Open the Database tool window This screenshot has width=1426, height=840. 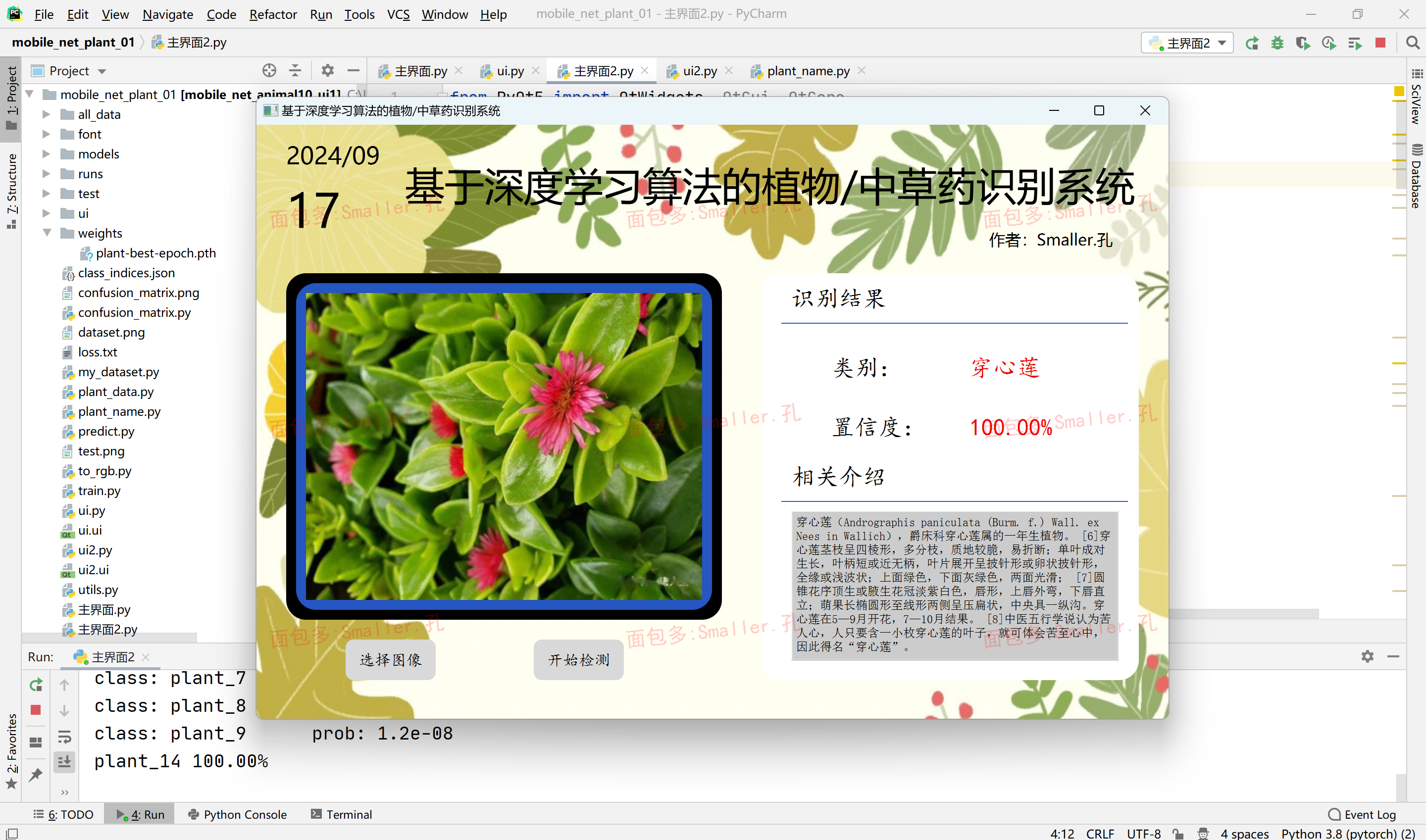click(1417, 170)
